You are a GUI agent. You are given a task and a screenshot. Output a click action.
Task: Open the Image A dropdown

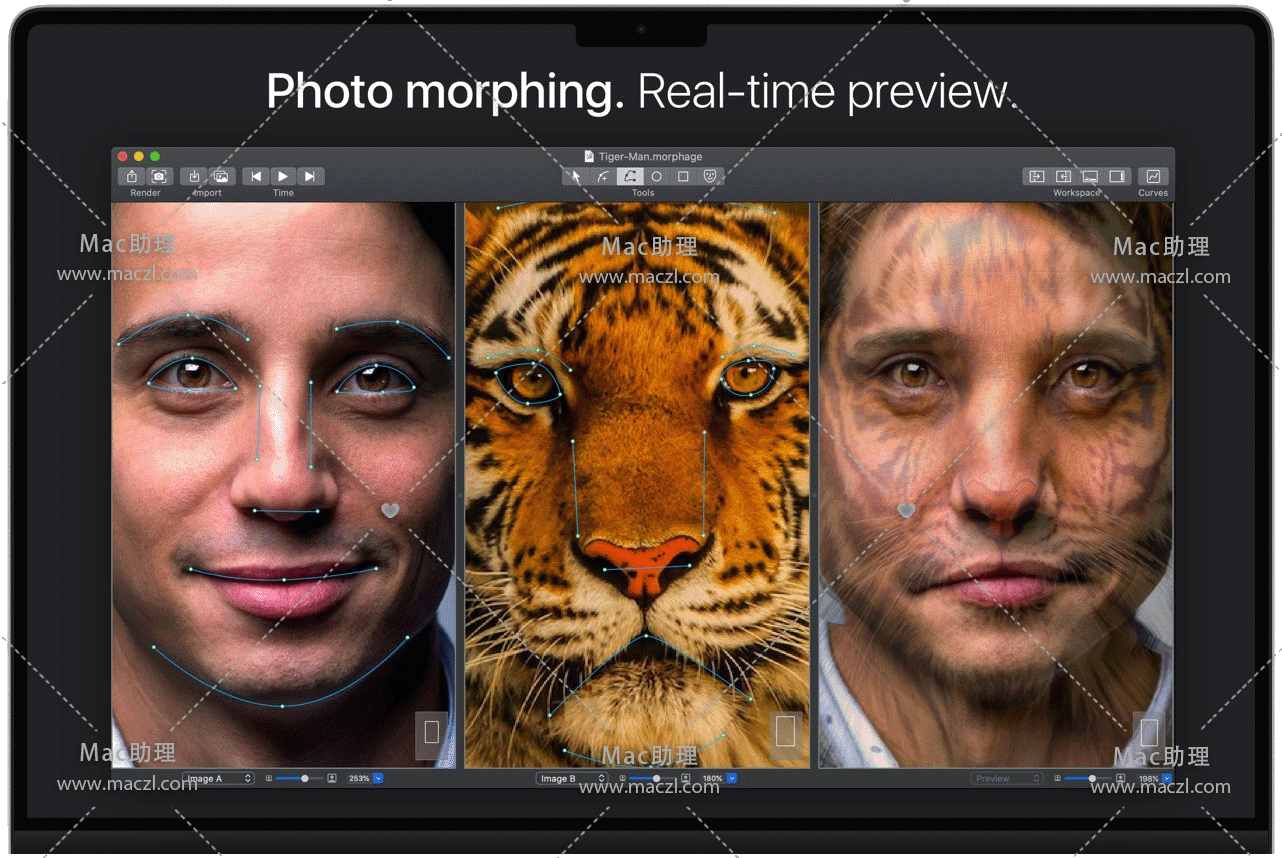tap(218, 778)
